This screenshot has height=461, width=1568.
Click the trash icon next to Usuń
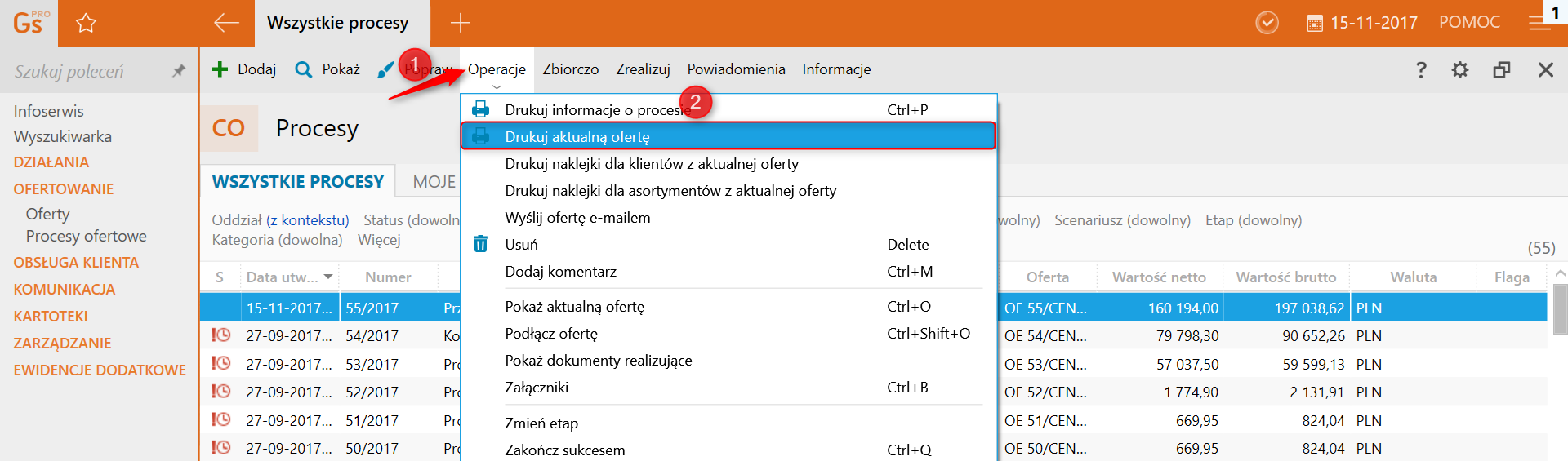481,244
